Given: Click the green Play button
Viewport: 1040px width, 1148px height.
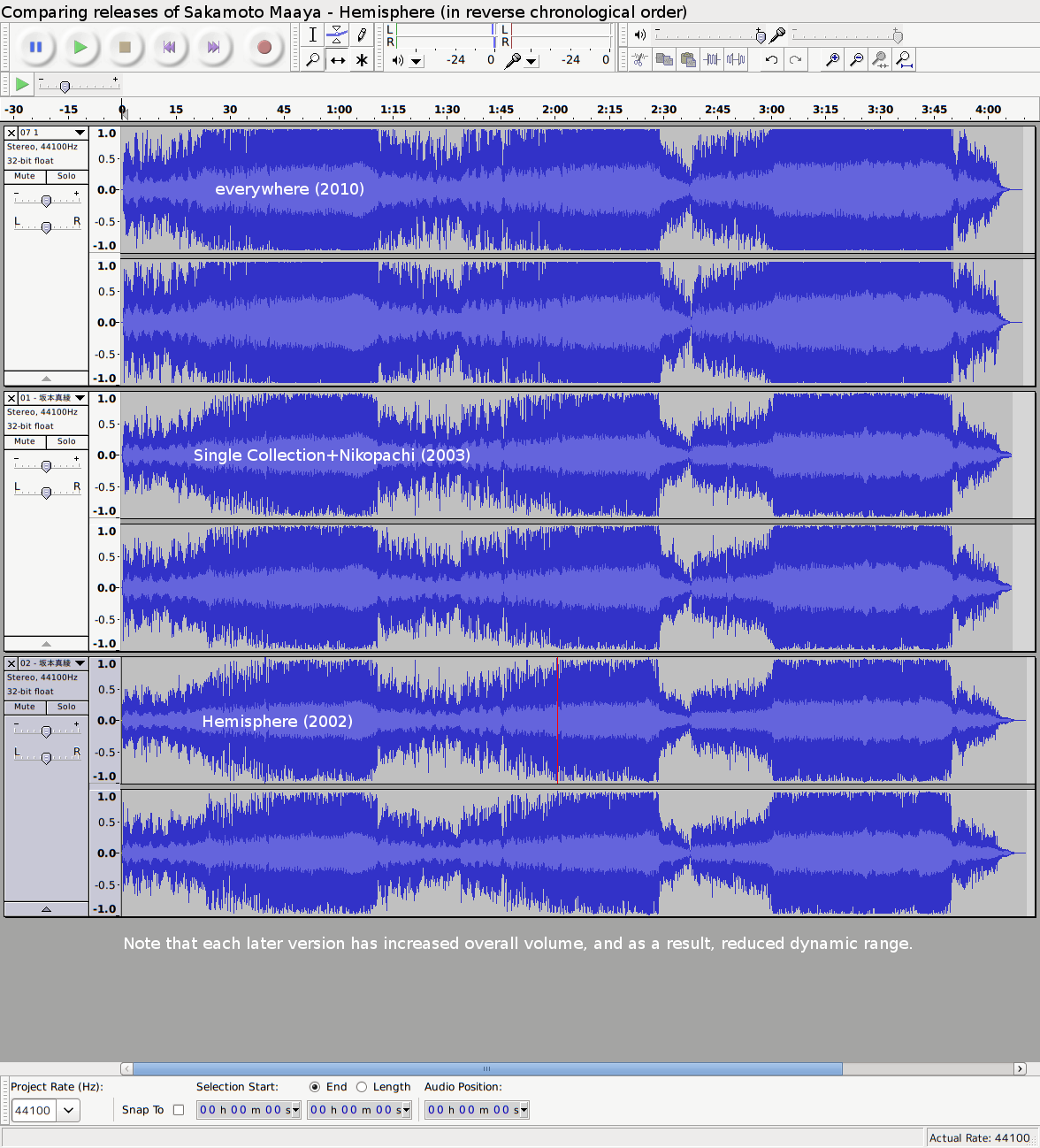Looking at the screenshot, I should coord(80,47).
